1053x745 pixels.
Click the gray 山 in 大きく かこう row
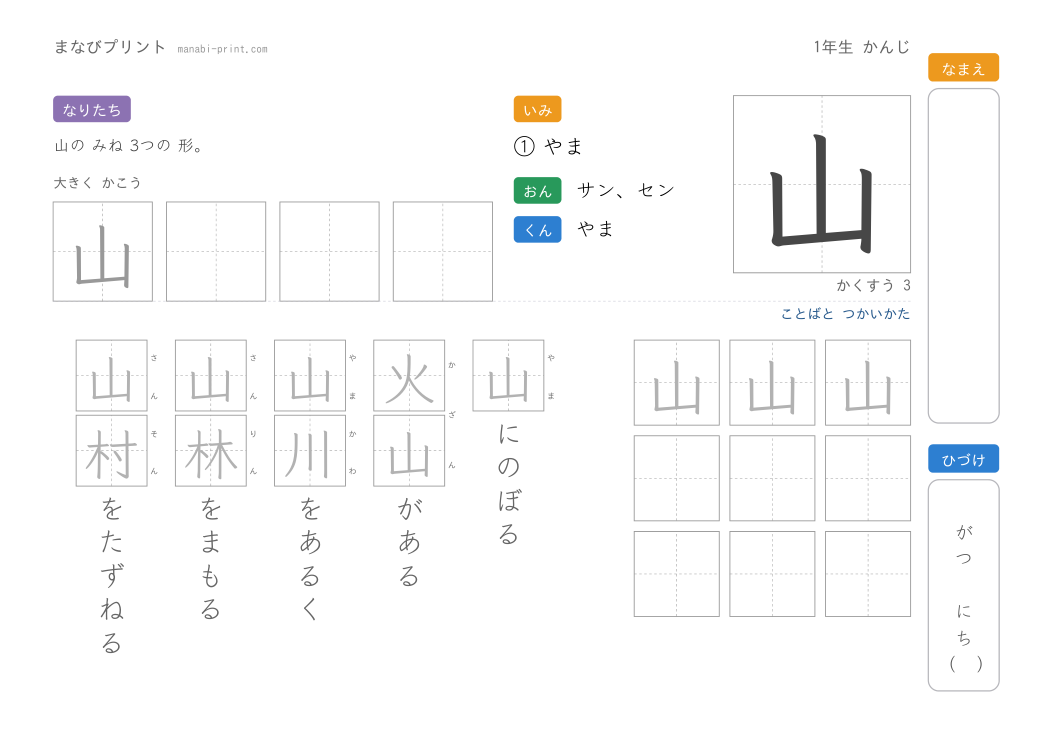103,255
